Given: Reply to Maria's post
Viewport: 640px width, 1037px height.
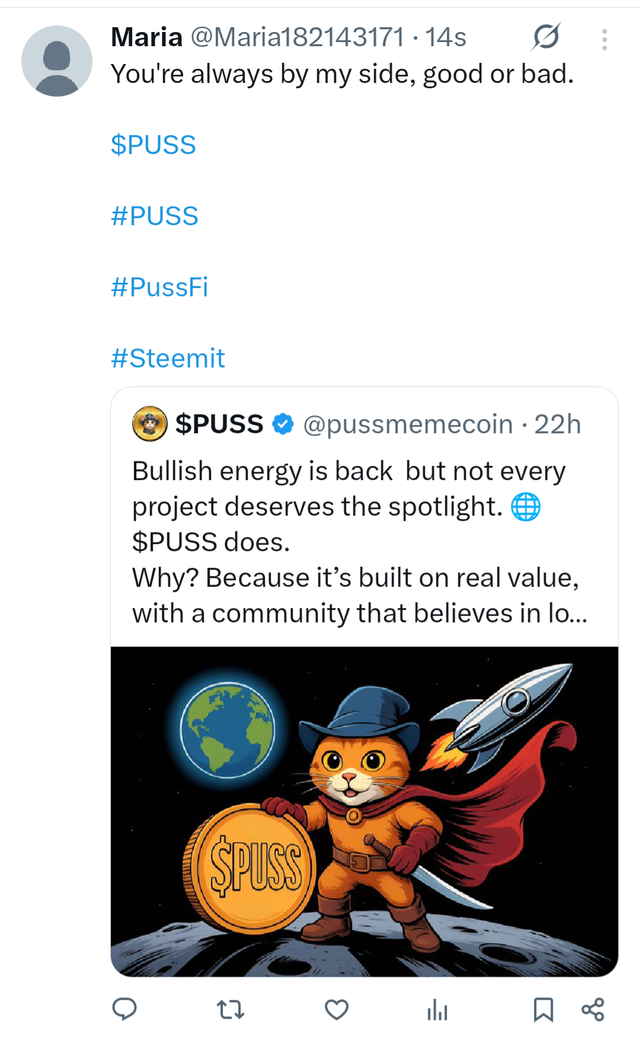Looking at the screenshot, I should [x=124, y=1009].
